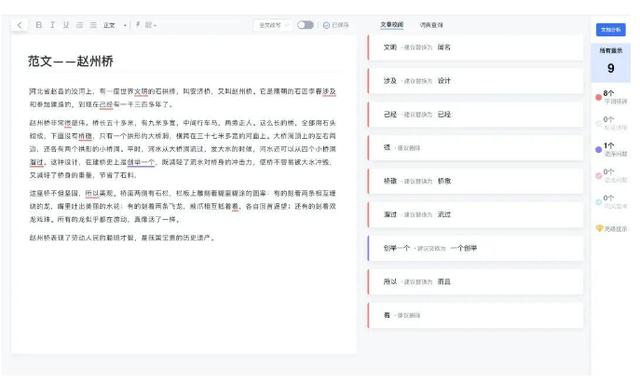Open the full-text rewrite mode dropdown

click(273, 25)
